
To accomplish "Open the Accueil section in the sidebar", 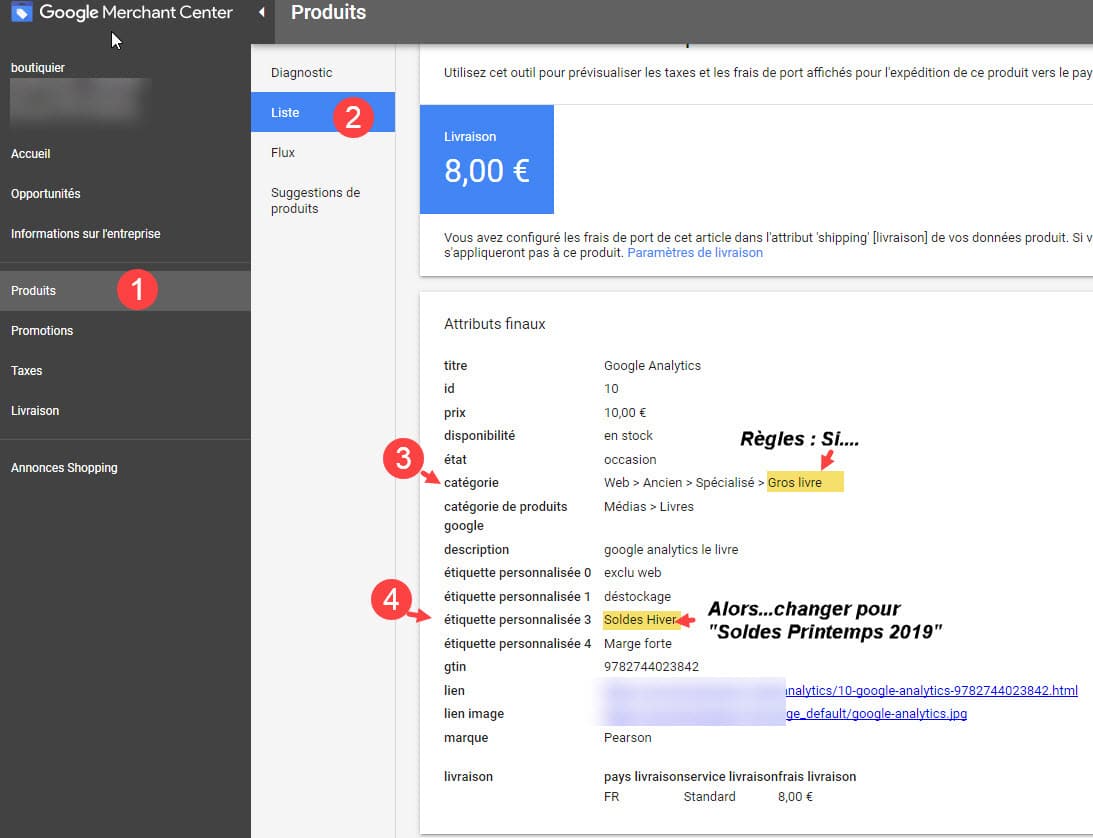I will tap(31, 153).
